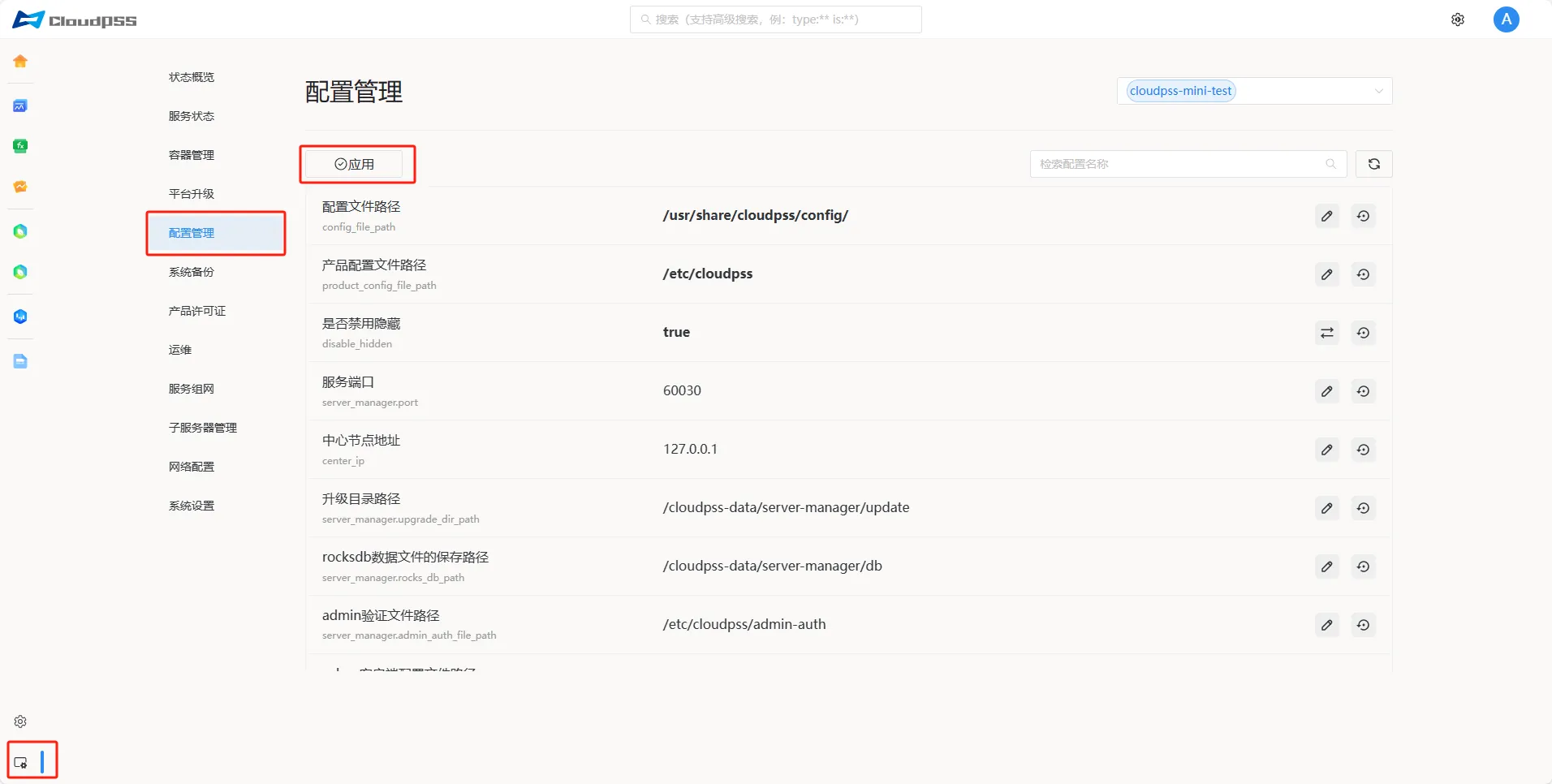Click the true value for 是否禁用隐藏
Viewport: 1552px width, 784px height.
676,332
